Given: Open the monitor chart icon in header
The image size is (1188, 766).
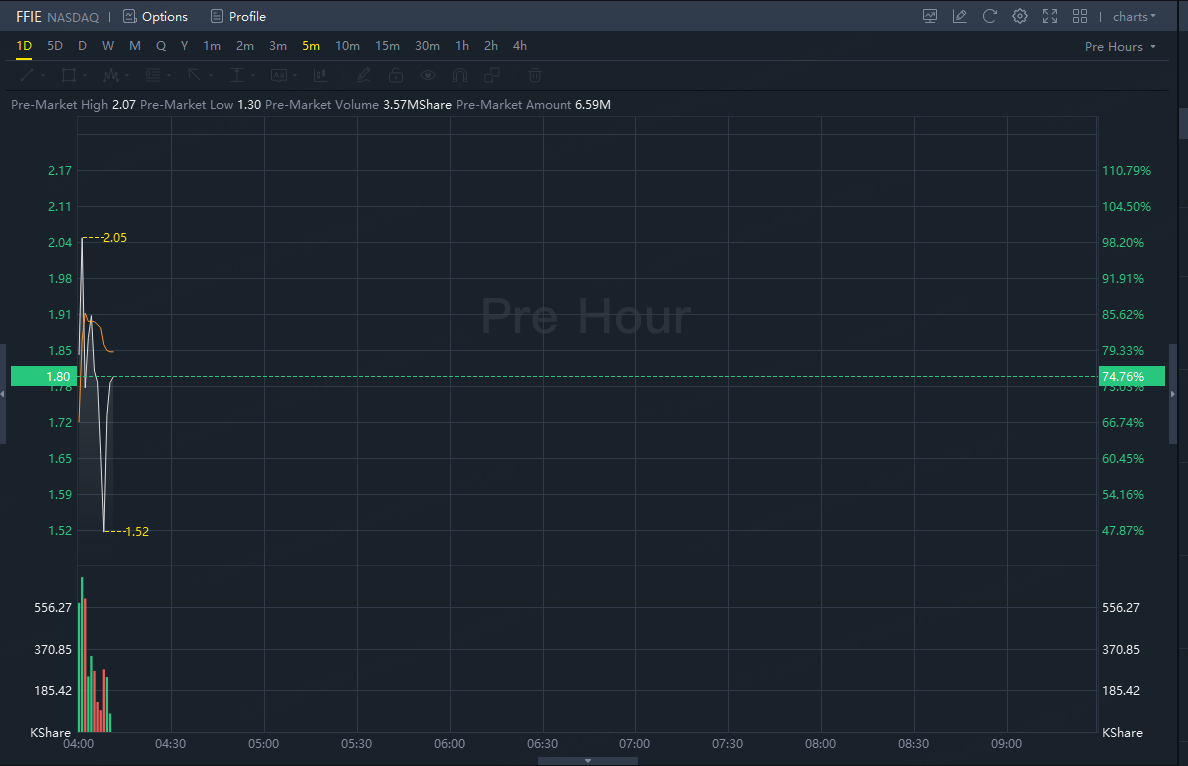Looking at the screenshot, I should [930, 16].
